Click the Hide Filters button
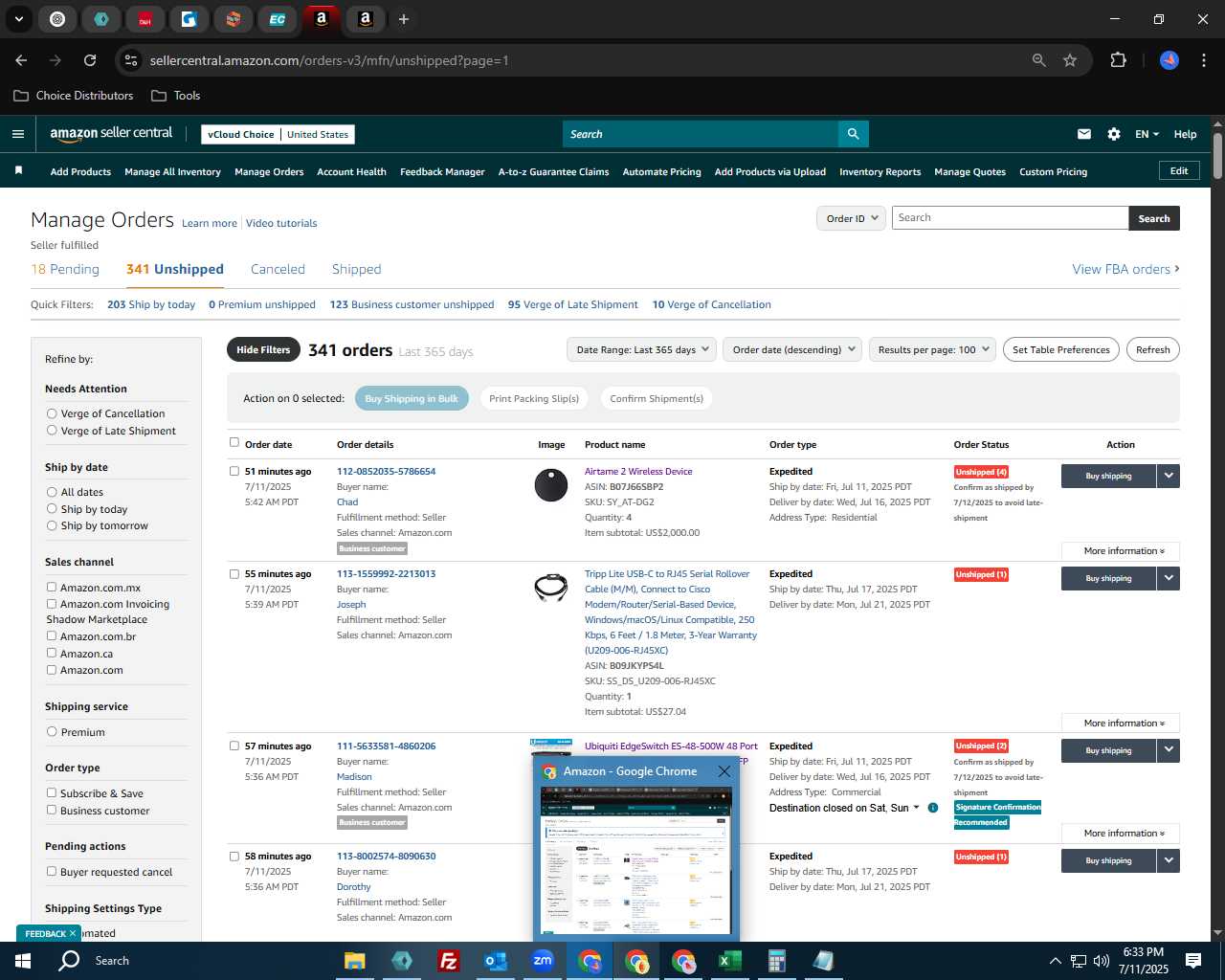Viewport: 1225px width, 980px height. [x=263, y=350]
